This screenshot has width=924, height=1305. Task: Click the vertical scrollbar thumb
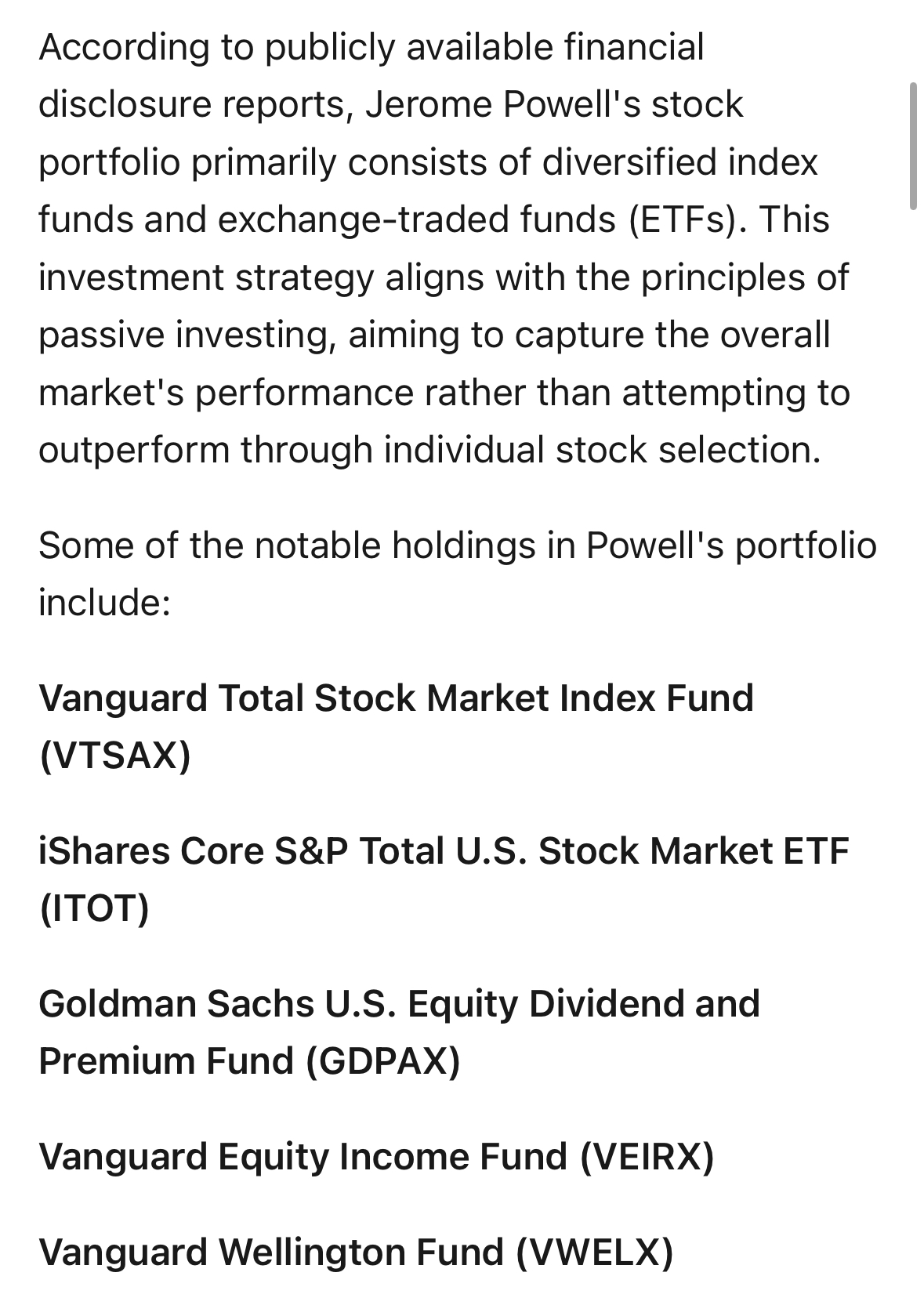pos(912,146)
